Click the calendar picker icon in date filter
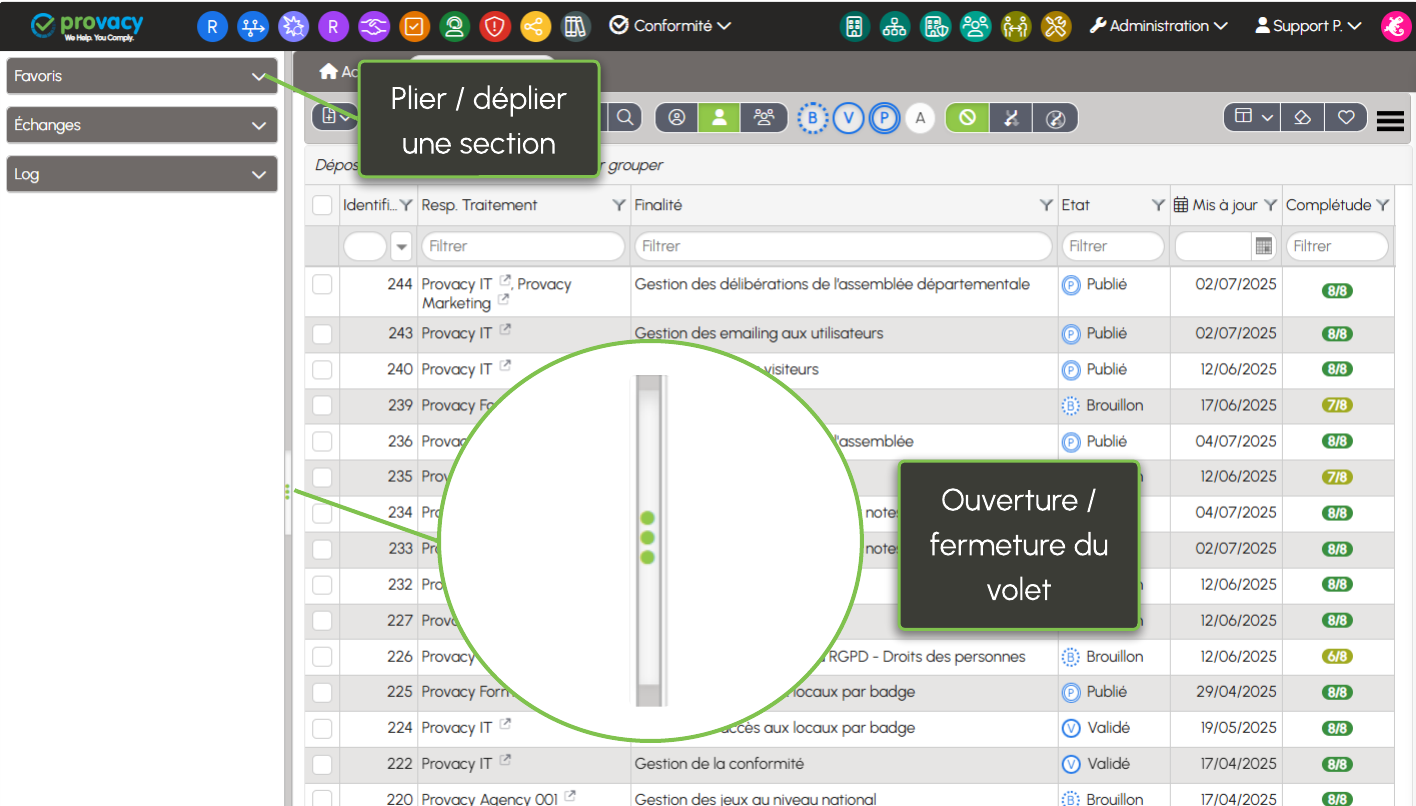 point(1263,246)
